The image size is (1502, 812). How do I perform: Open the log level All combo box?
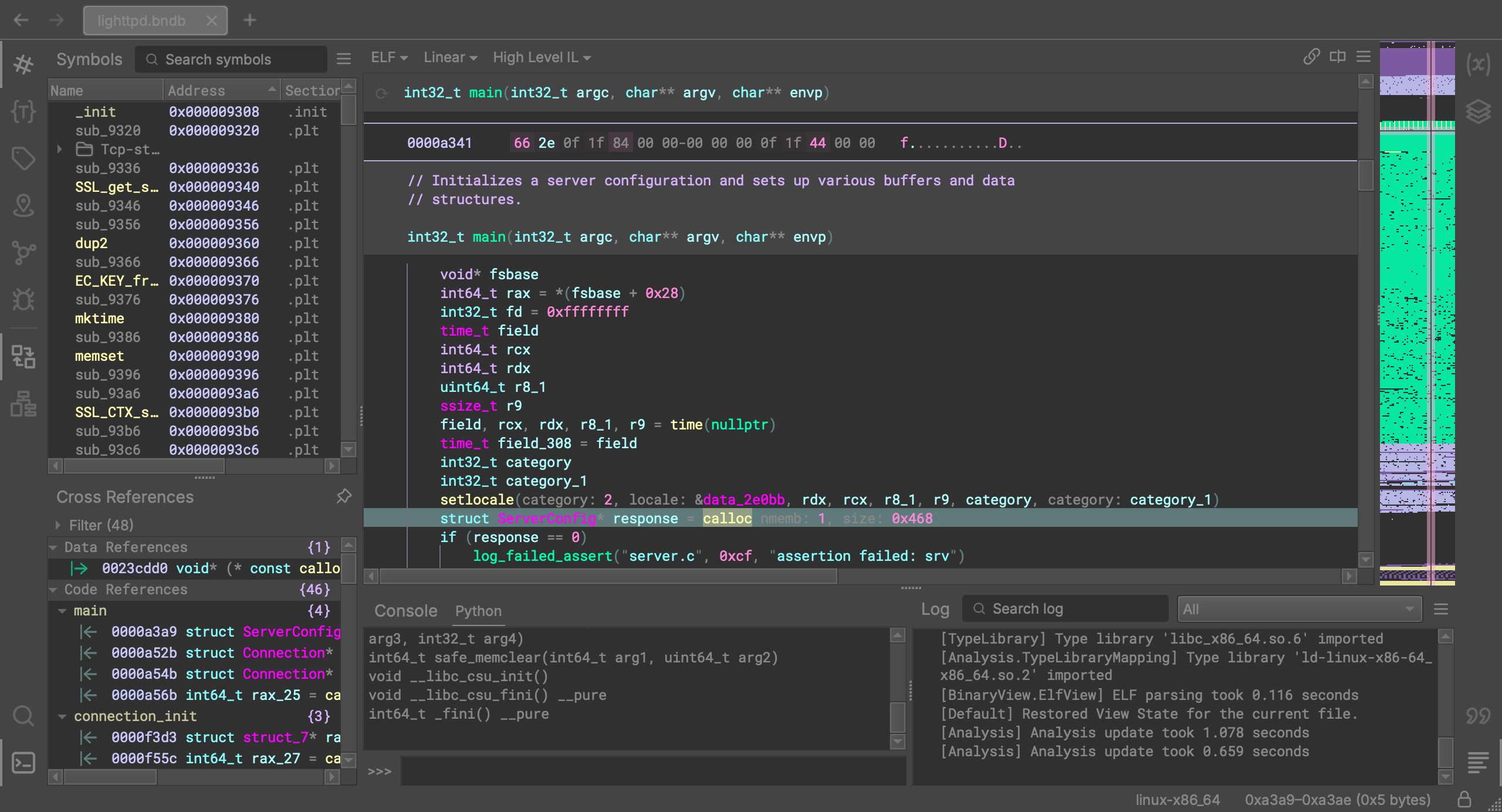(1300, 609)
